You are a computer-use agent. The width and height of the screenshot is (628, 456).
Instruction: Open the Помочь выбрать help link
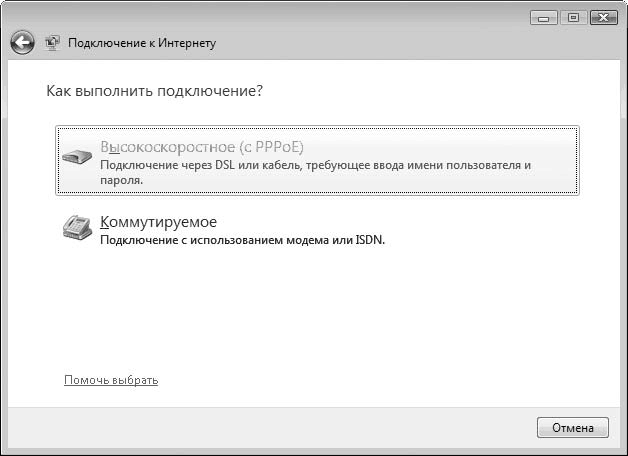[x=111, y=380]
